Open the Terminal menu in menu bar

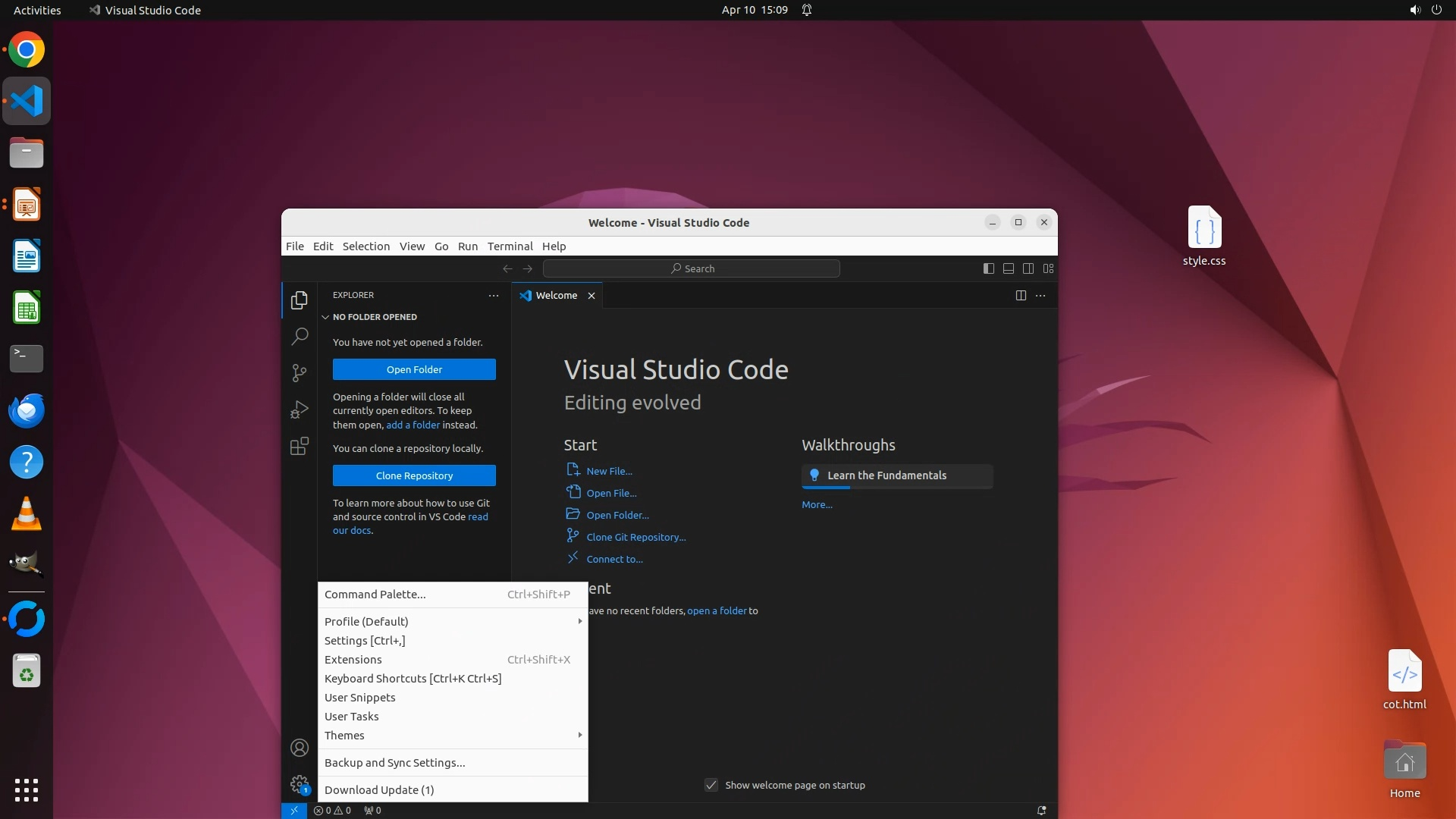tap(510, 246)
